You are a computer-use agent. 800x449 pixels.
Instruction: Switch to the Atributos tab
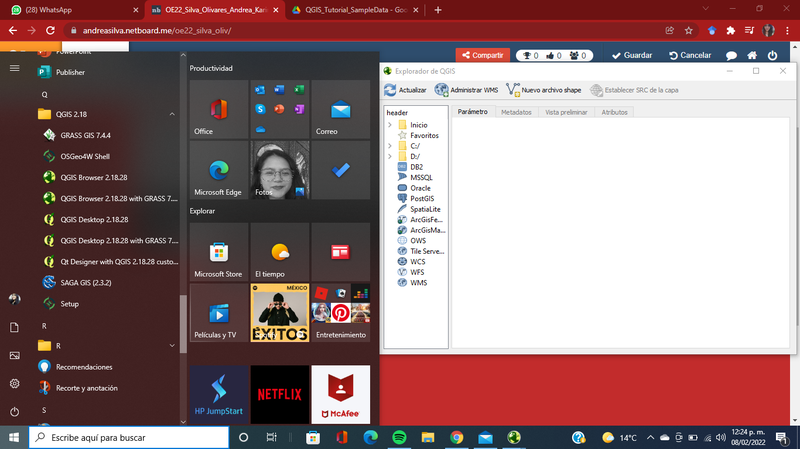point(614,112)
